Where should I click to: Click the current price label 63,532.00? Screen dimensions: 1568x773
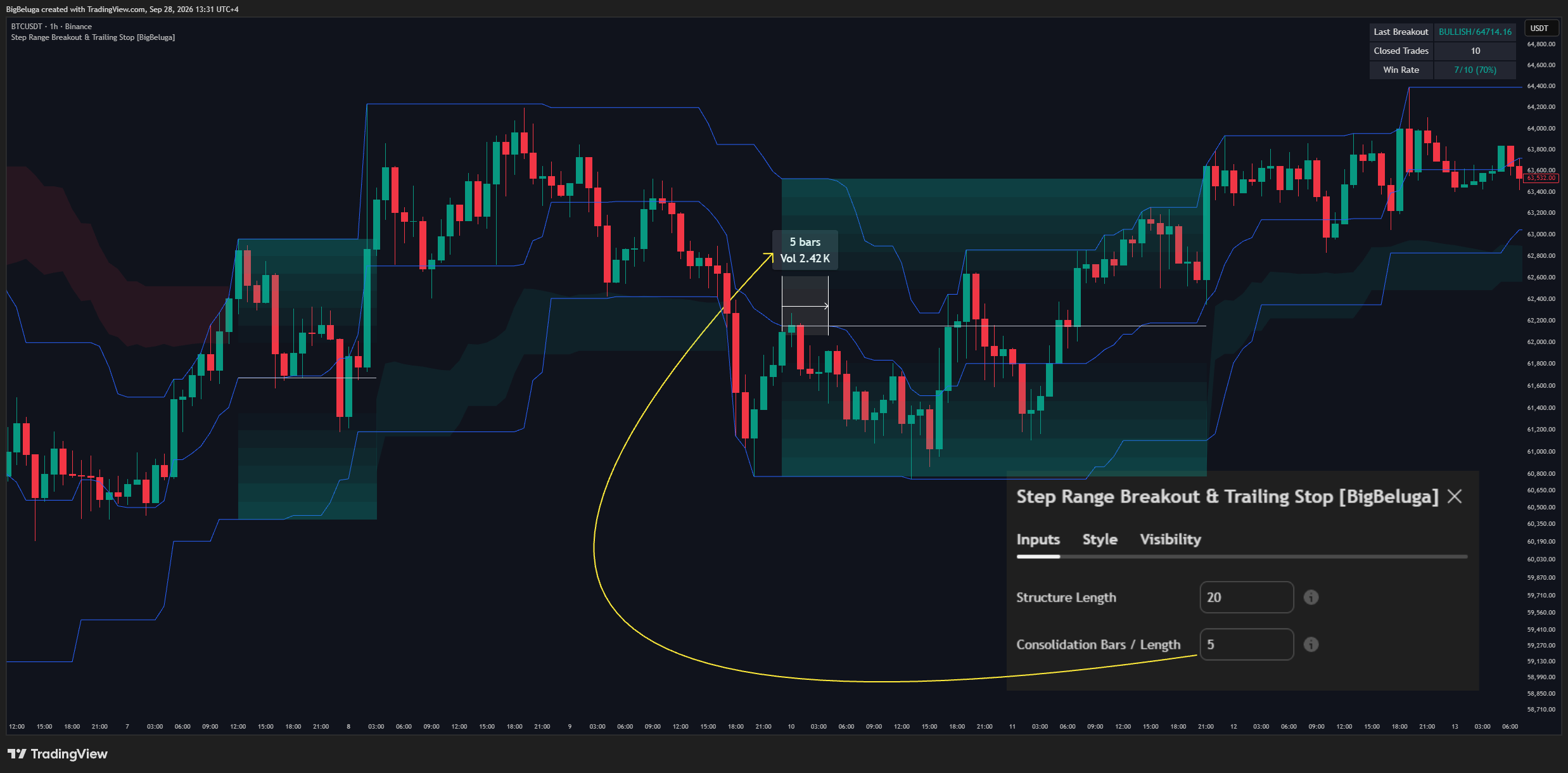(x=1540, y=178)
